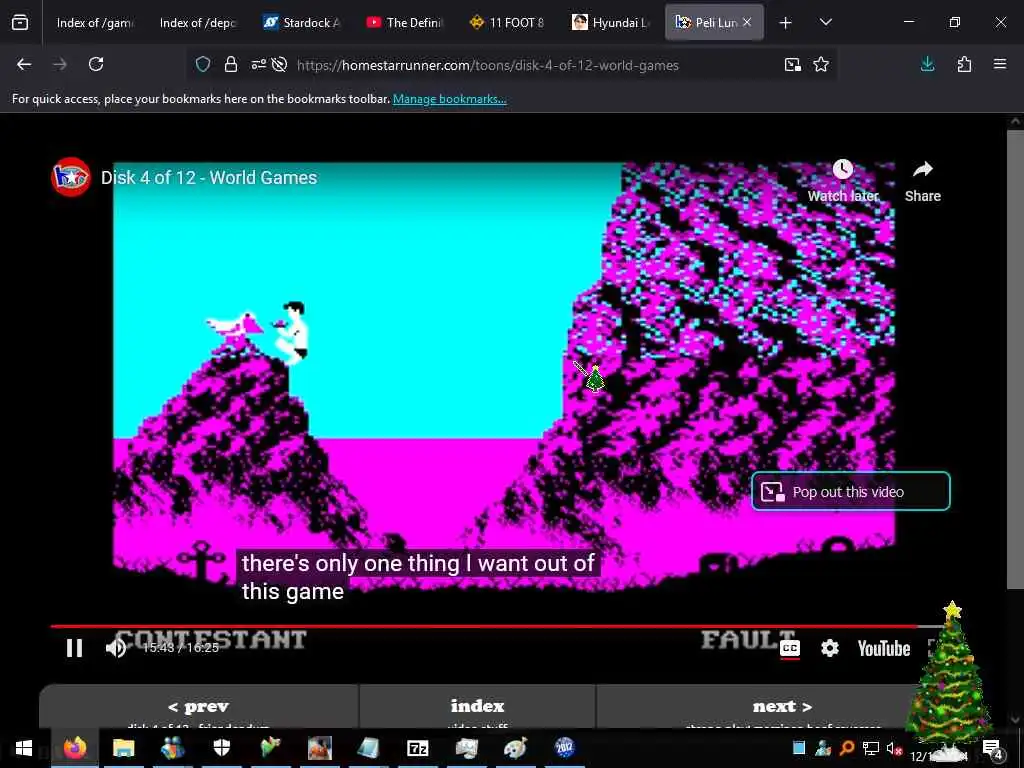Click Pop out this video button
The image size is (1024, 768).
851,491
